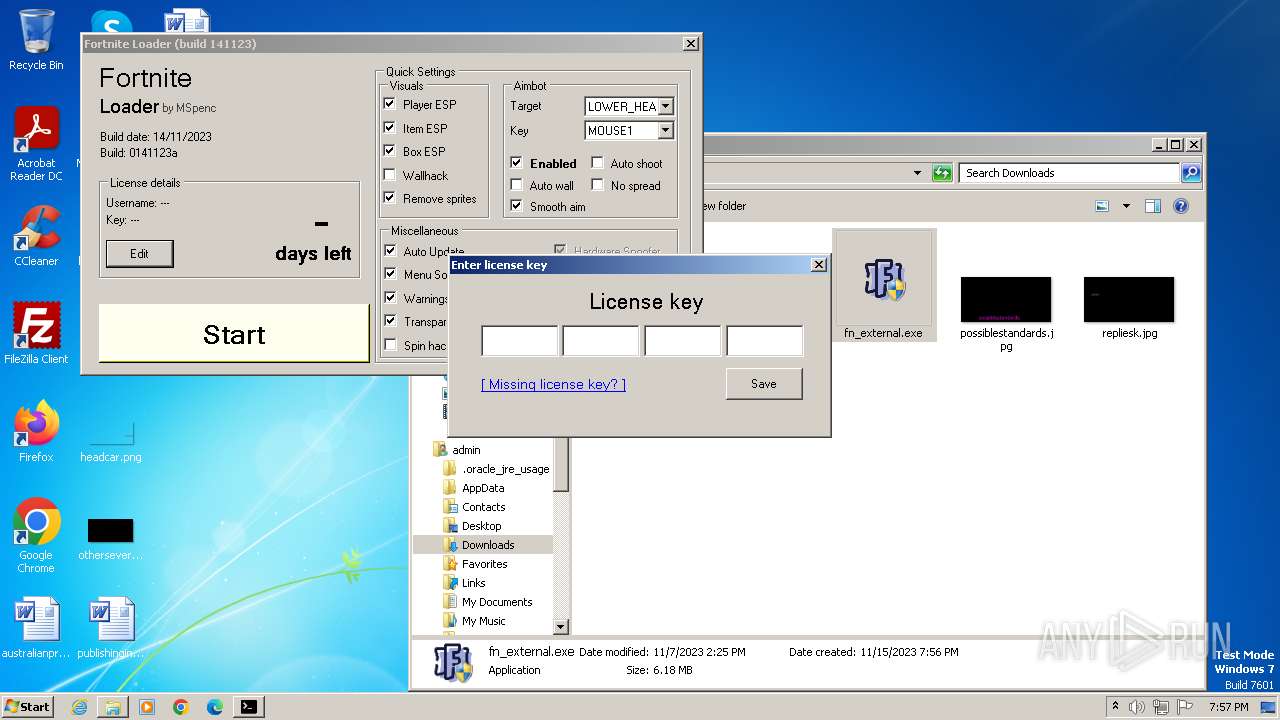1280x720 pixels.
Task: Click the search magnifier icon in Explorer
Action: [x=1190, y=173]
